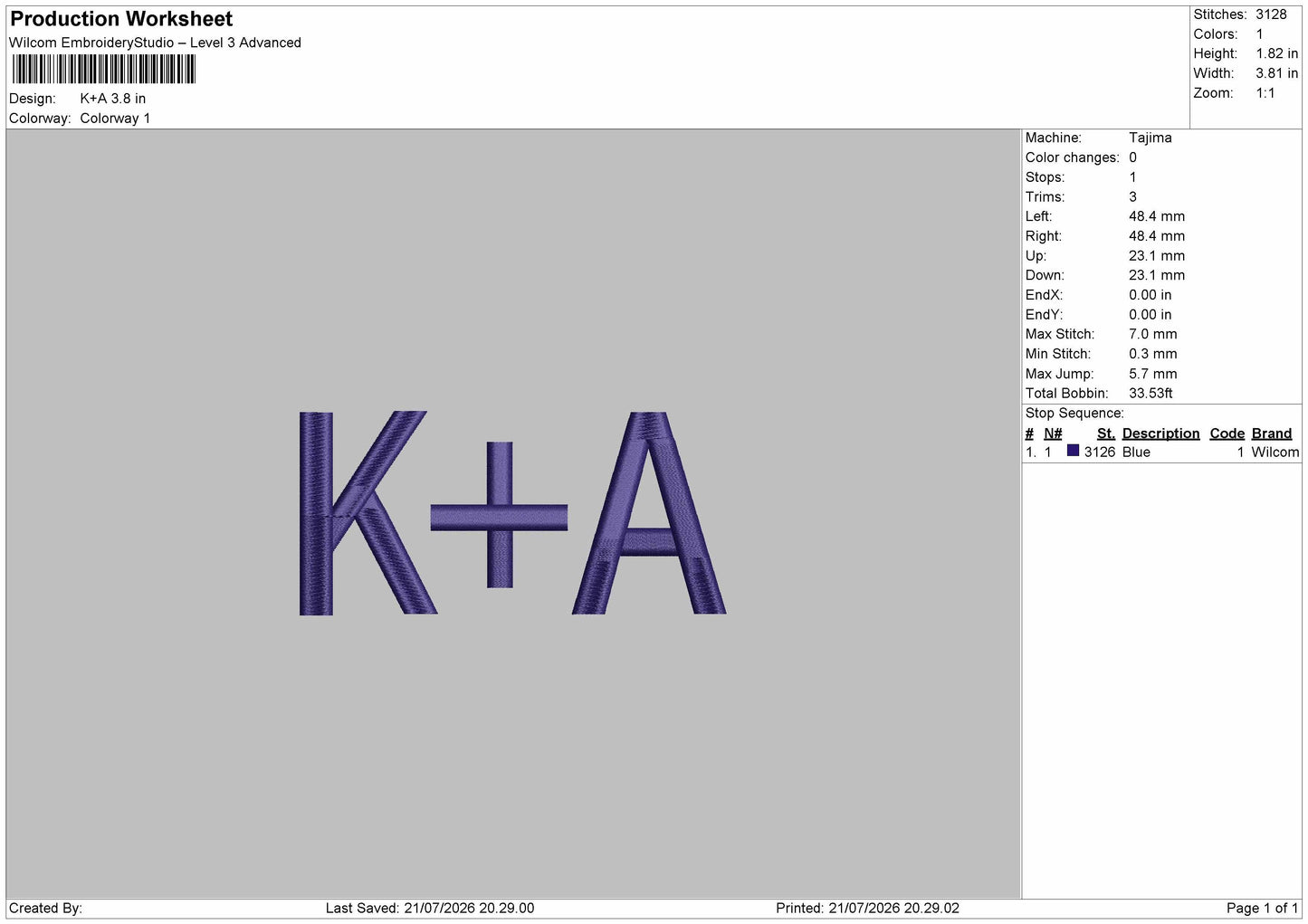Click the Height value '1.82 in'
The height and width of the screenshot is (924, 1308).
pos(1276,53)
